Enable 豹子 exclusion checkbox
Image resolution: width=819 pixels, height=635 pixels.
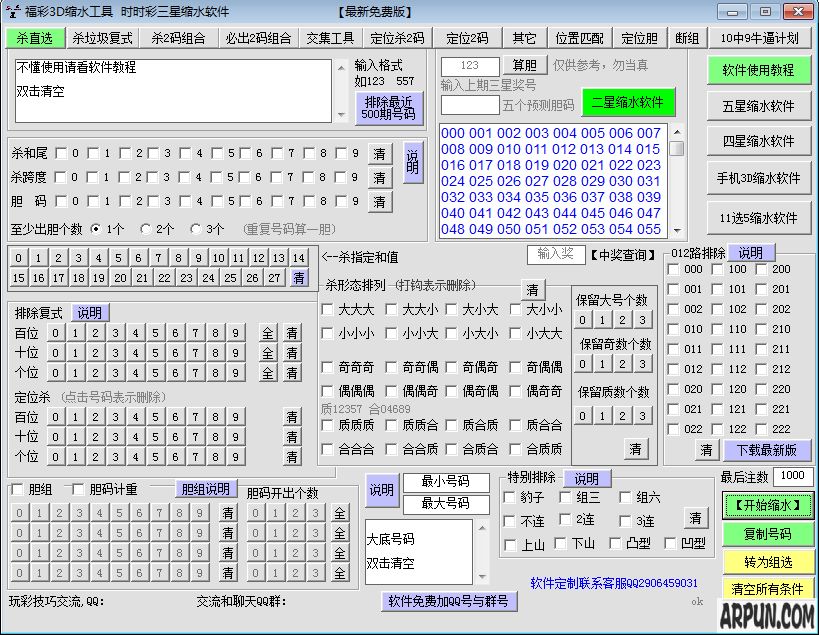coord(509,497)
